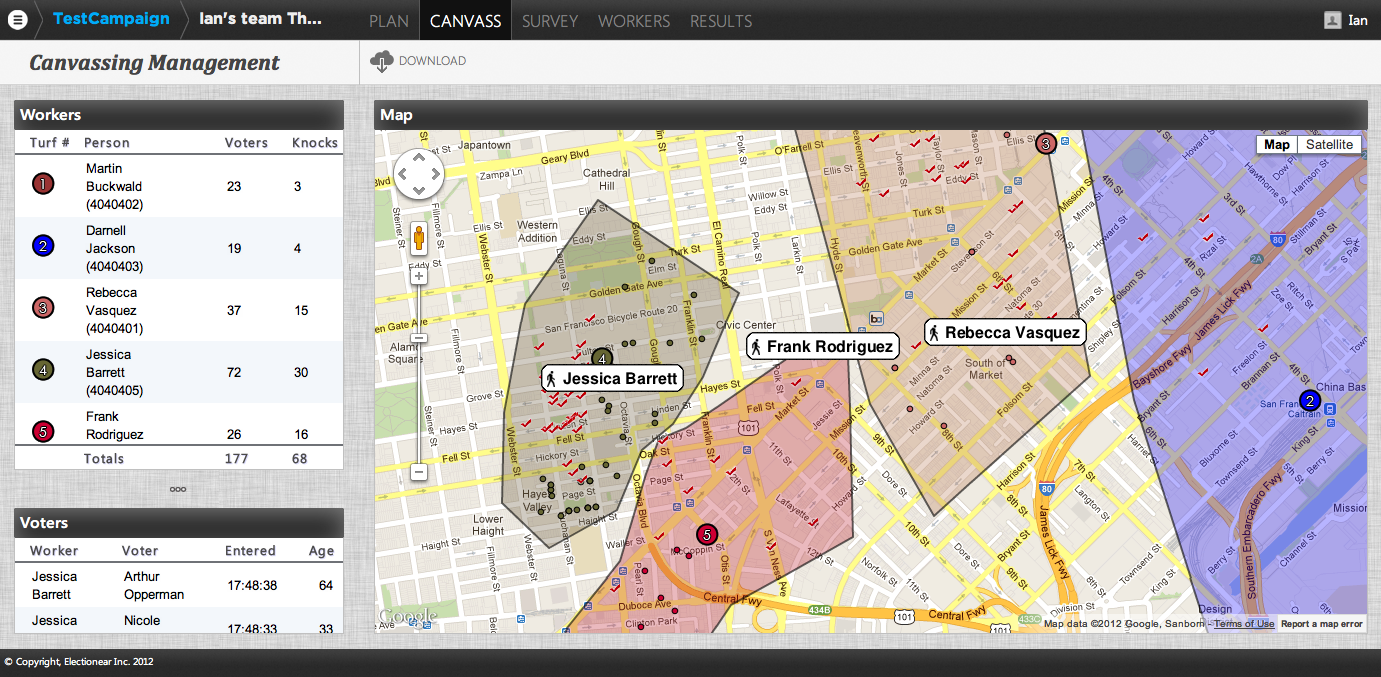The height and width of the screenshot is (677, 1381).
Task: Click turf marker 5 on the map
Action: pyautogui.click(x=707, y=535)
